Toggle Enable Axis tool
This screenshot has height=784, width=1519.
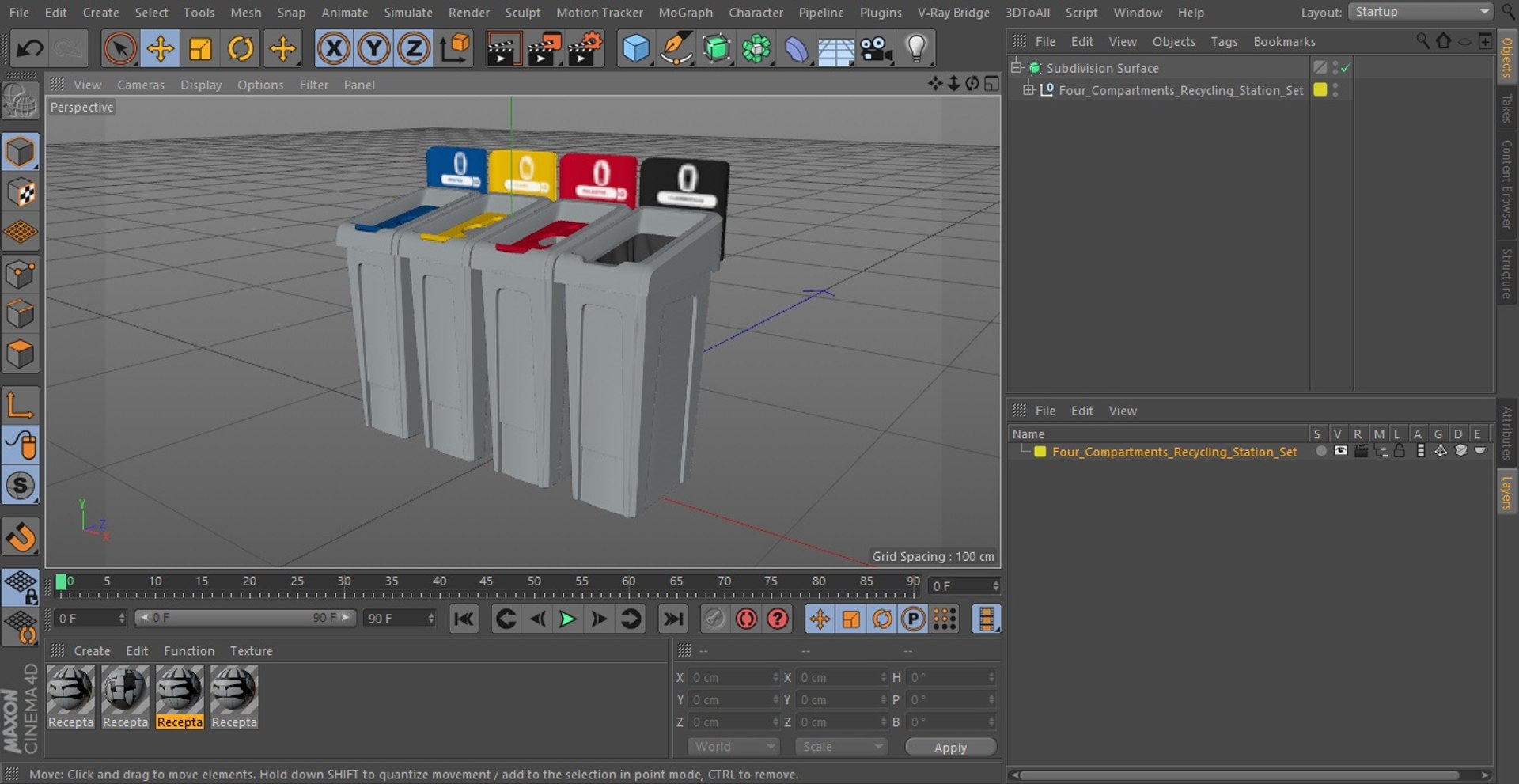click(x=21, y=404)
